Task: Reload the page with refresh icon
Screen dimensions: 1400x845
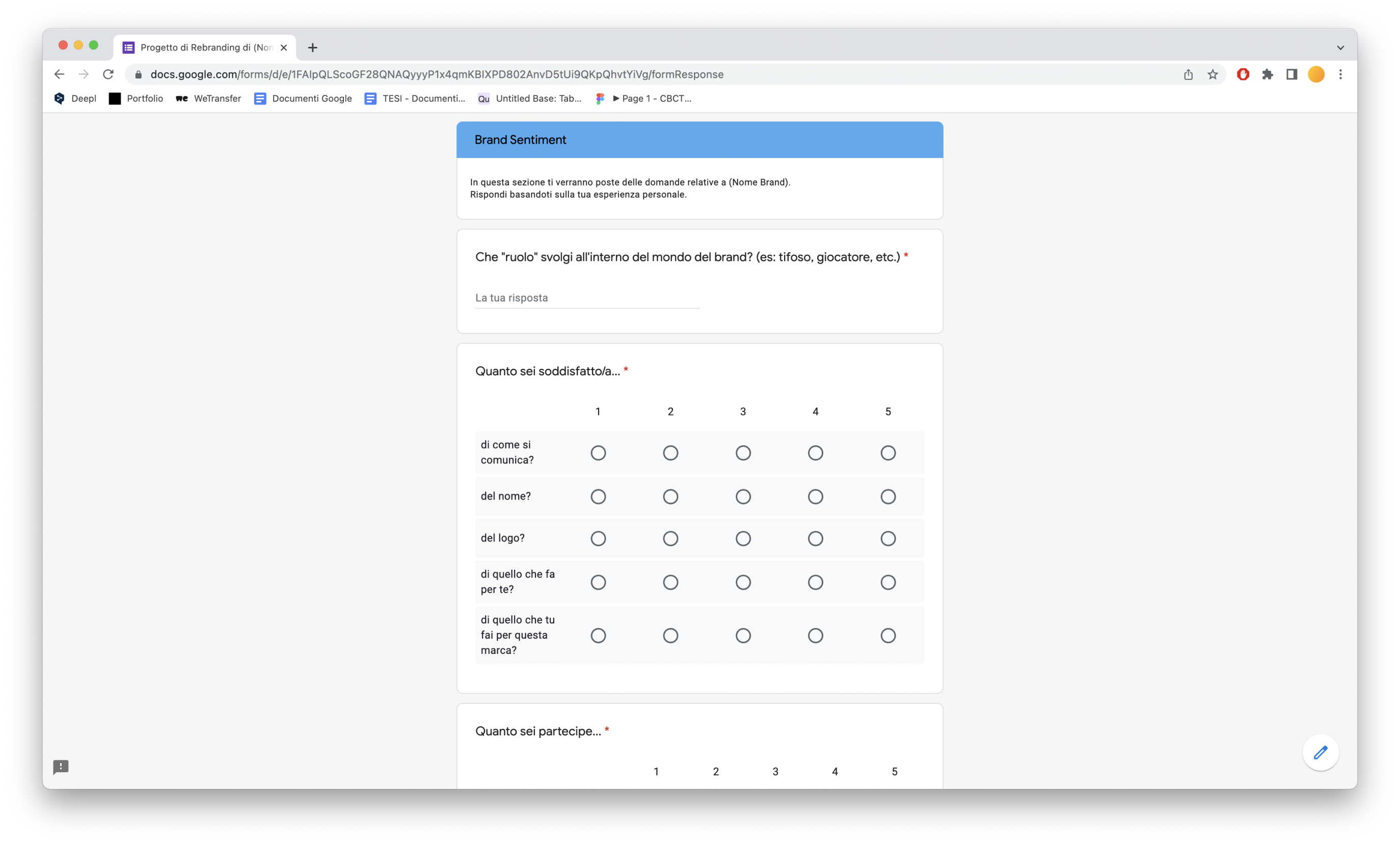Action: [108, 74]
